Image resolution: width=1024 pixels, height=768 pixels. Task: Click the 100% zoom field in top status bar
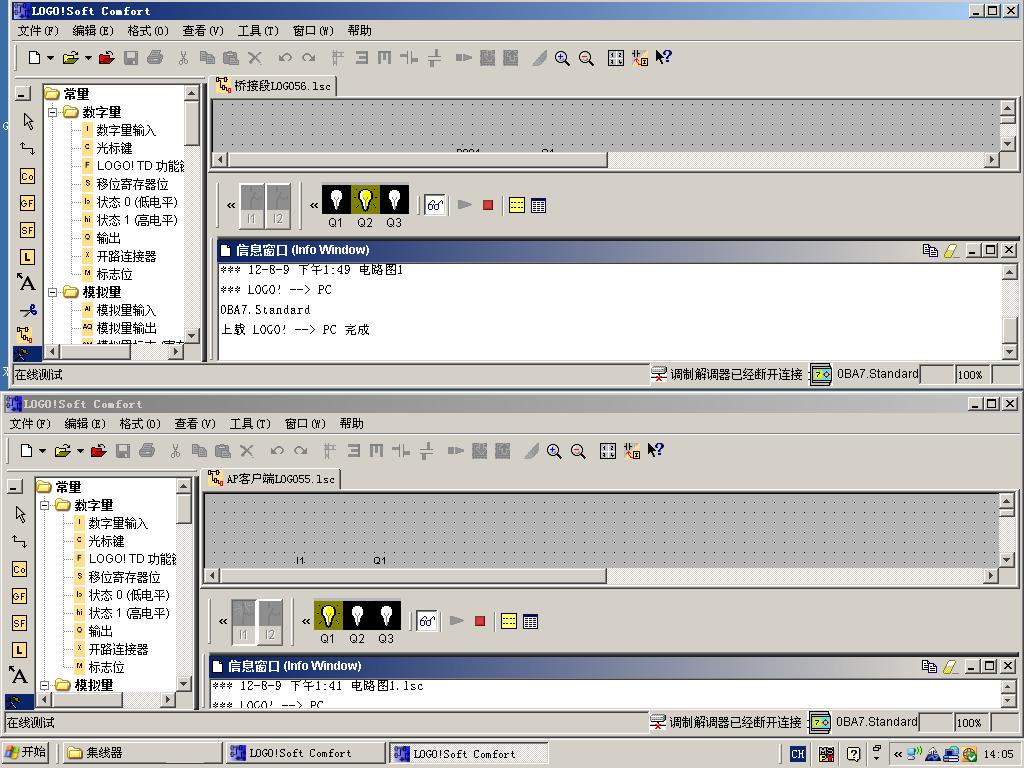point(970,375)
